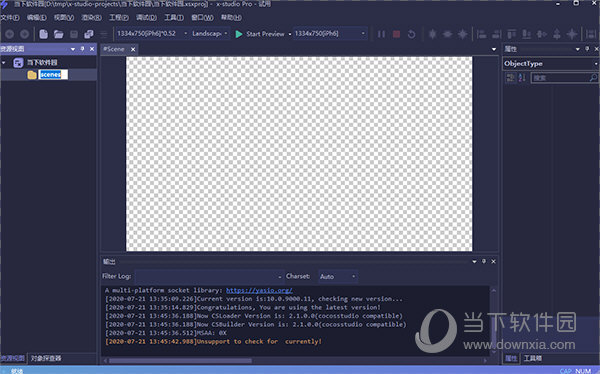Stop the preview with the red square

396,34
